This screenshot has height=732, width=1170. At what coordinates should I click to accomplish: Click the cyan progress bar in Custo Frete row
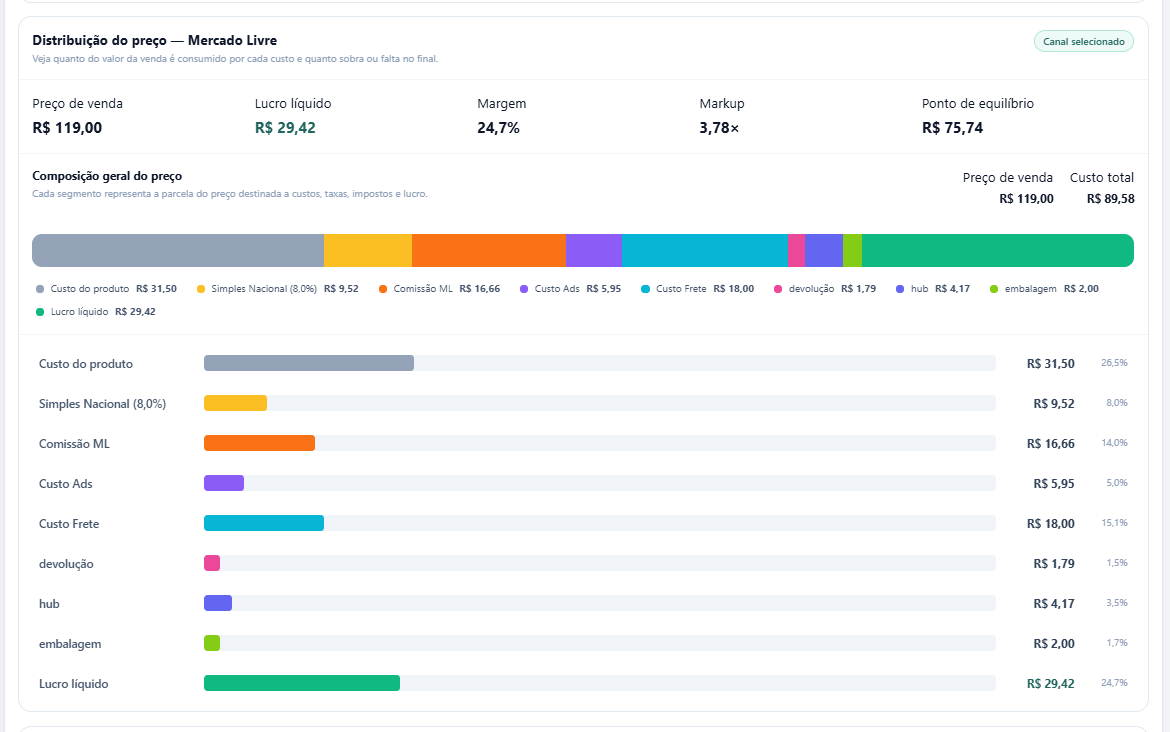(x=264, y=523)
